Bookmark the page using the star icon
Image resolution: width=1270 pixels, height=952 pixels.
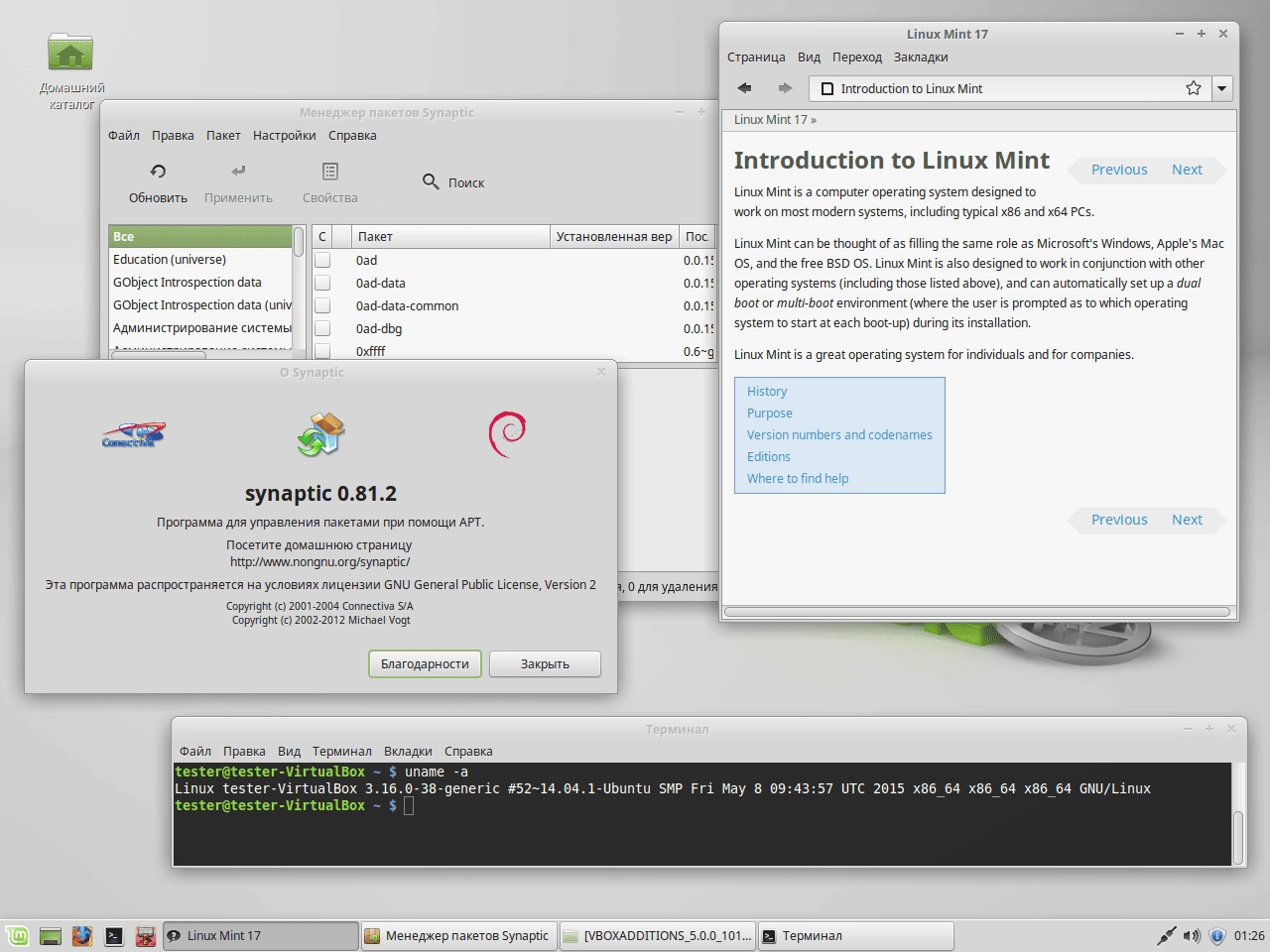click(1194, 88)
